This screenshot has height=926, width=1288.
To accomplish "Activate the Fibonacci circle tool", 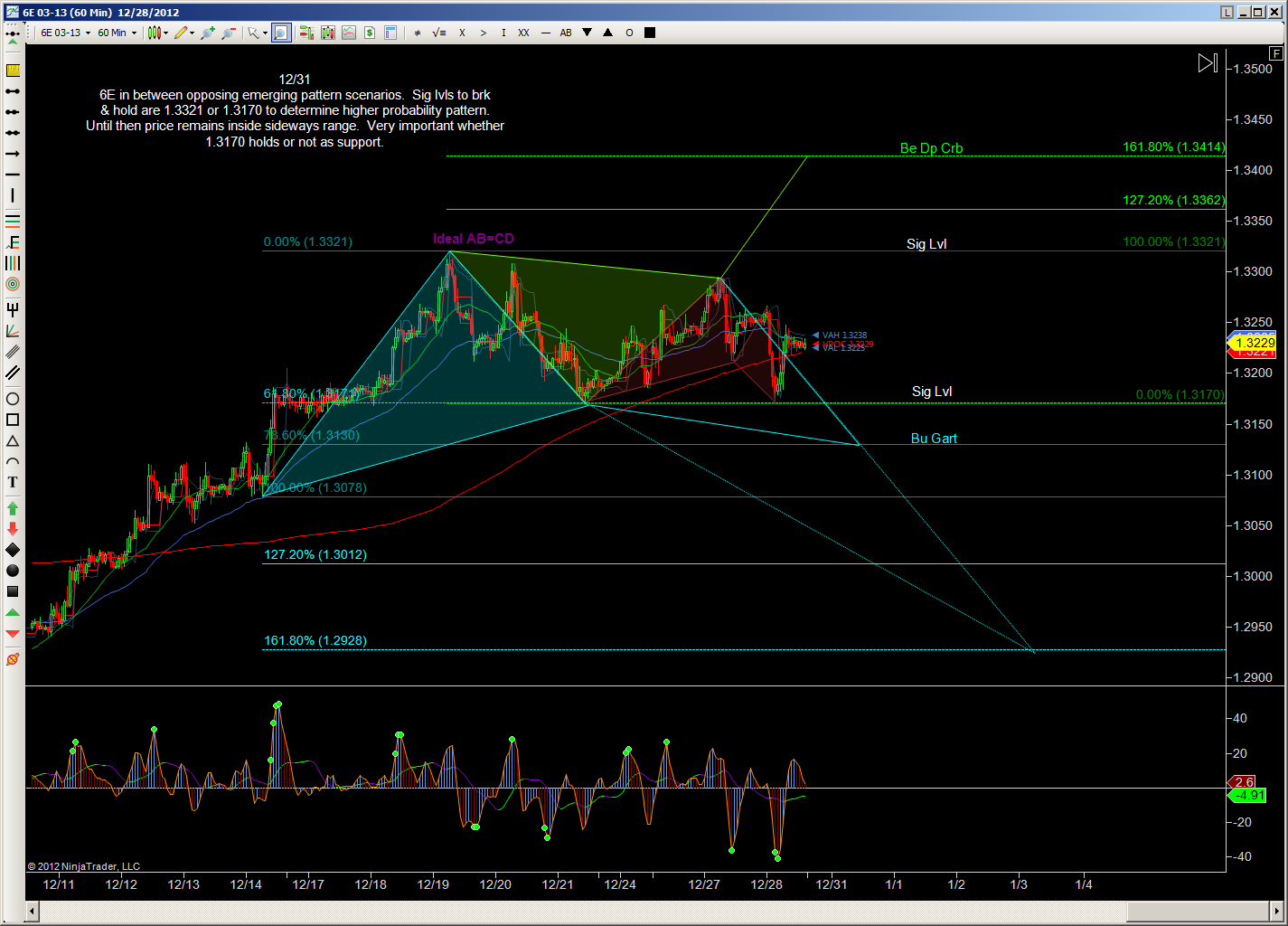I will point(13,284).
